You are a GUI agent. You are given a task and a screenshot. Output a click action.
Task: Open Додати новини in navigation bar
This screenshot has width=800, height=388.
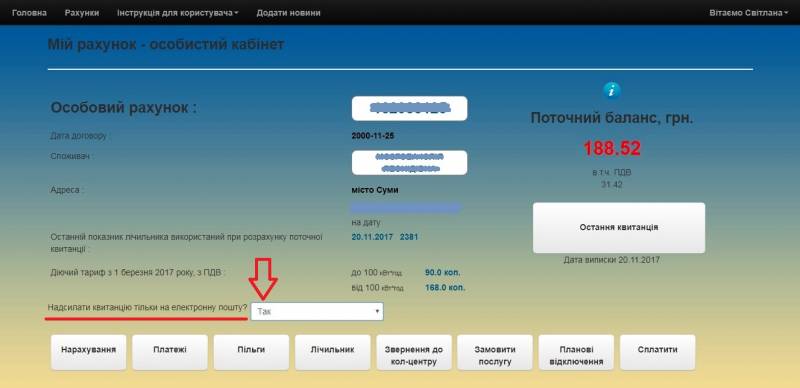pos(288,13)
